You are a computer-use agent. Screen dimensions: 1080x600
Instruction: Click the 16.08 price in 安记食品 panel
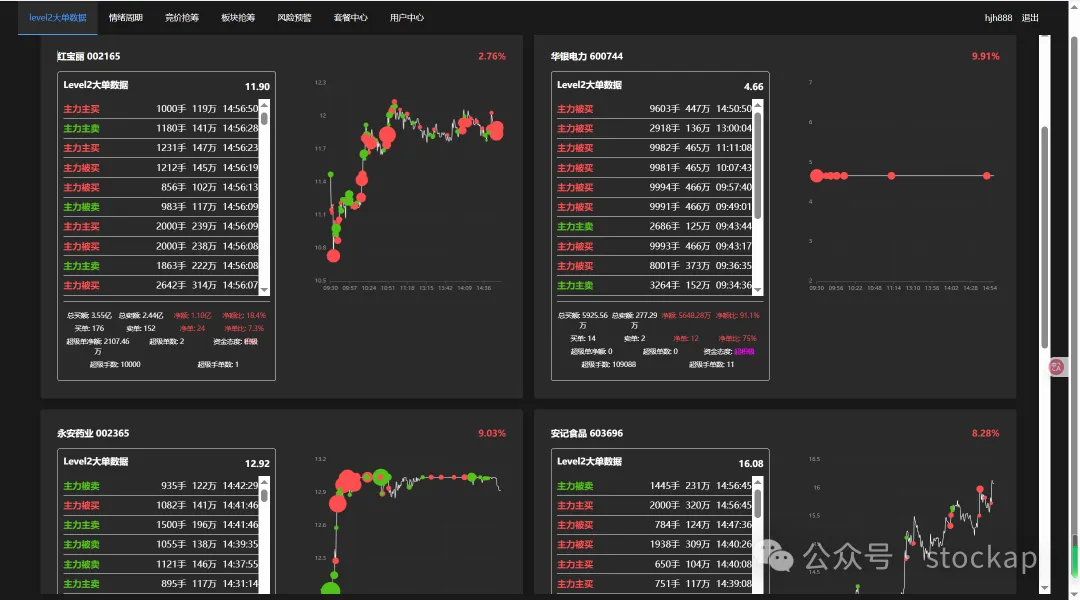[x=751, y=464]
